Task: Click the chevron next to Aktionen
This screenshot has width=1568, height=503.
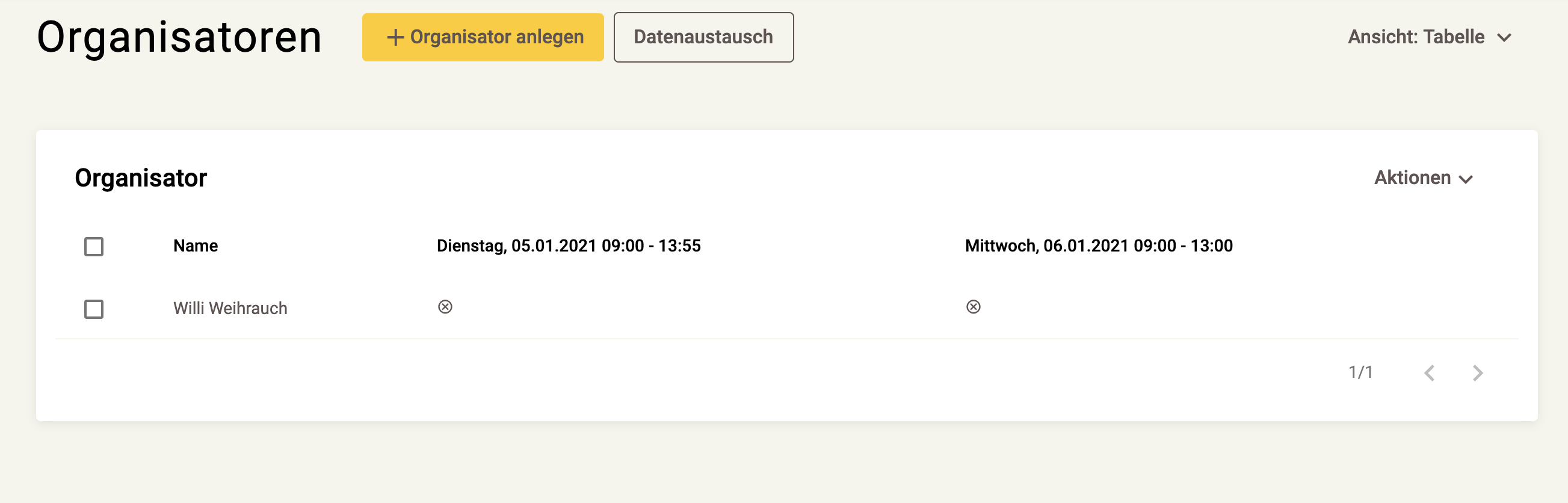Action: click(x=1466, y=179)
